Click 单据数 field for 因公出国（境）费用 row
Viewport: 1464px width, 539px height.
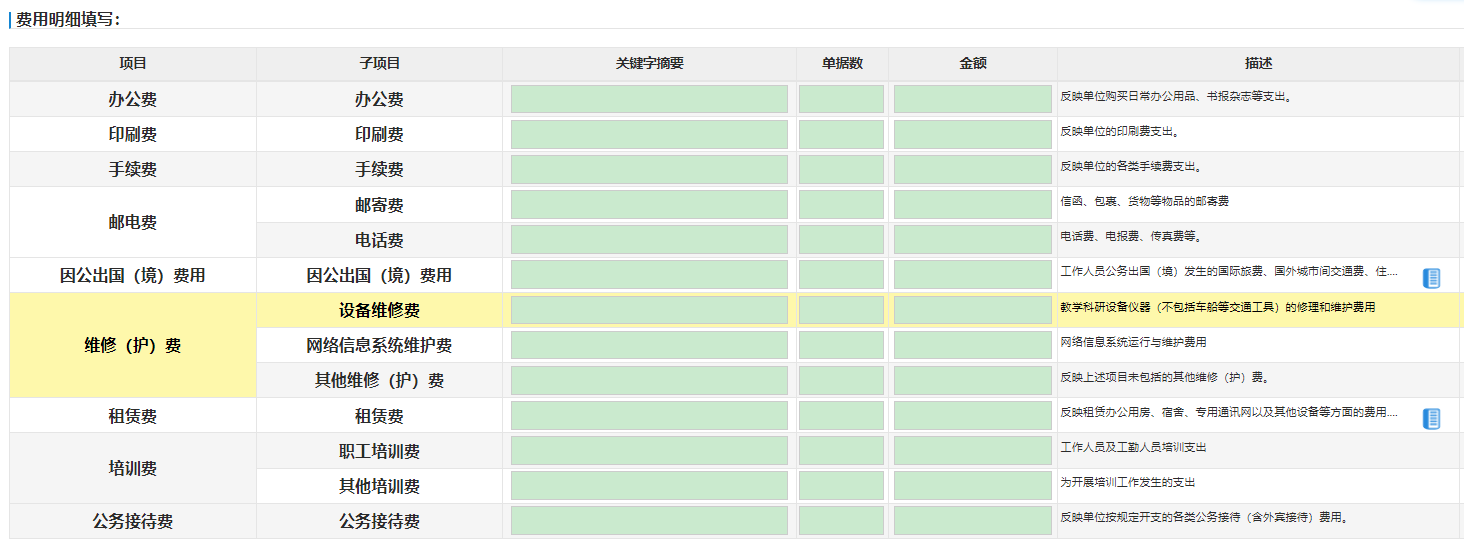coord(841,275)
